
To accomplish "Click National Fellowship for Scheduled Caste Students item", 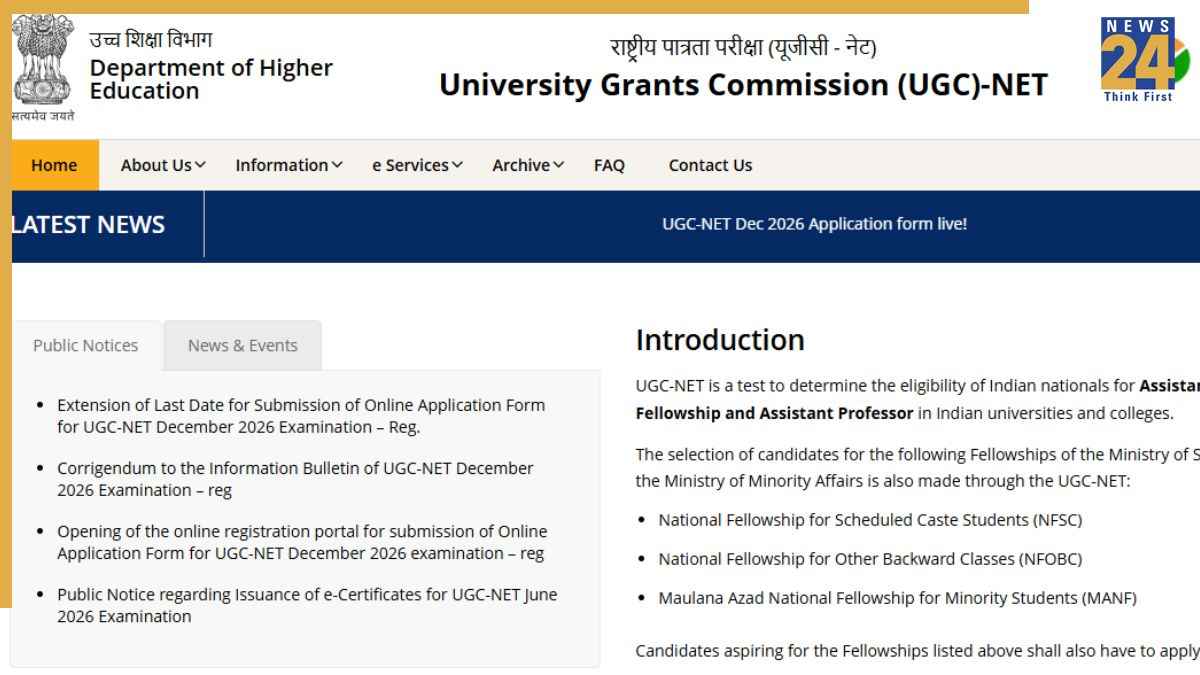I will (870, 520).
